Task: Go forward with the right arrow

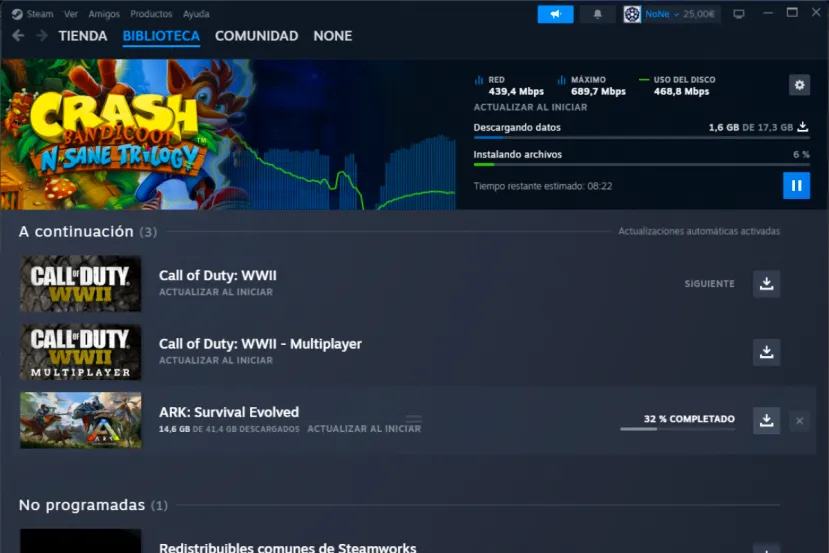Action: point(42,35)
